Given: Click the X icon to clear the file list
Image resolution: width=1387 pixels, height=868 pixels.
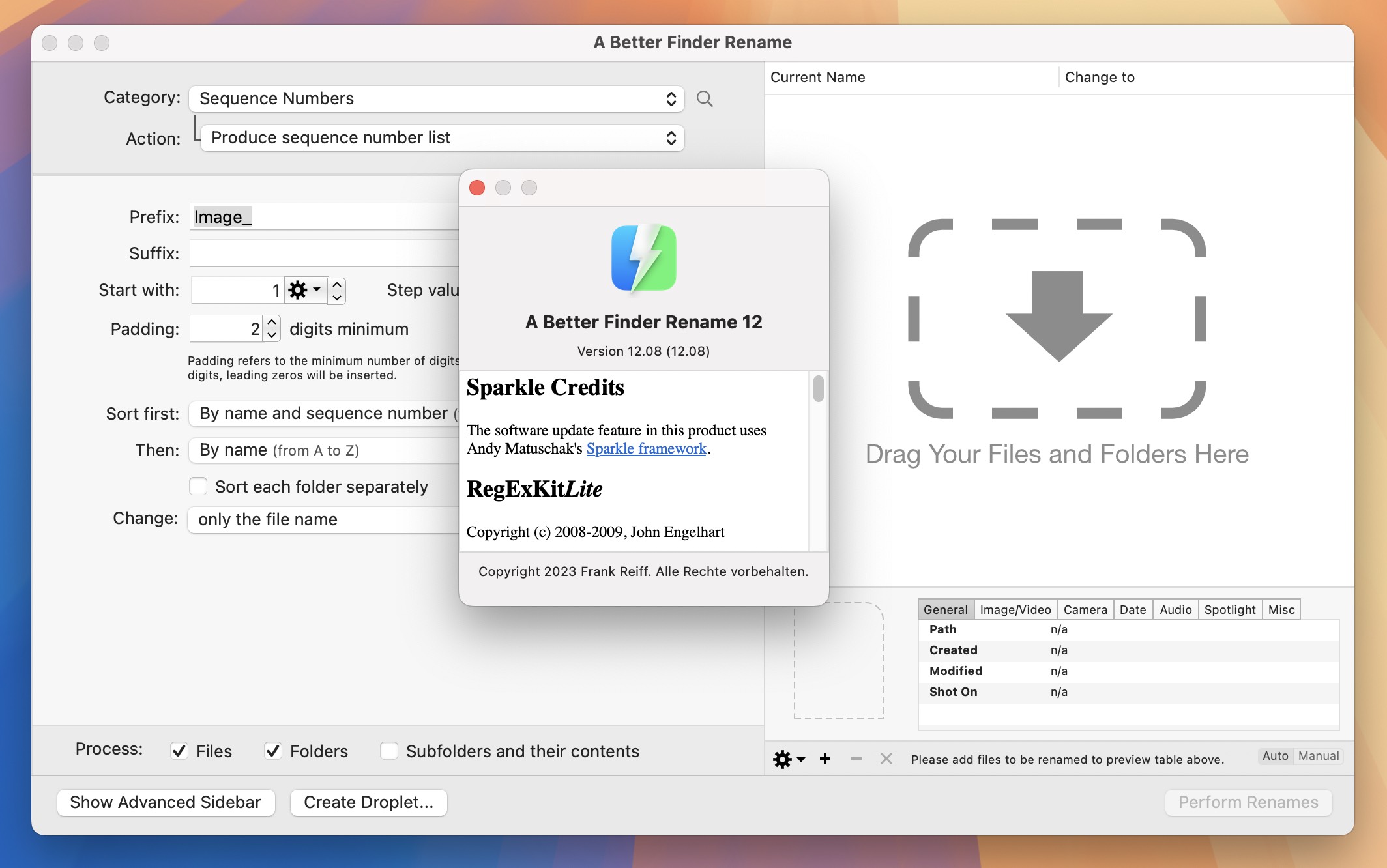Looking at the screenshot, I should 886,759.
